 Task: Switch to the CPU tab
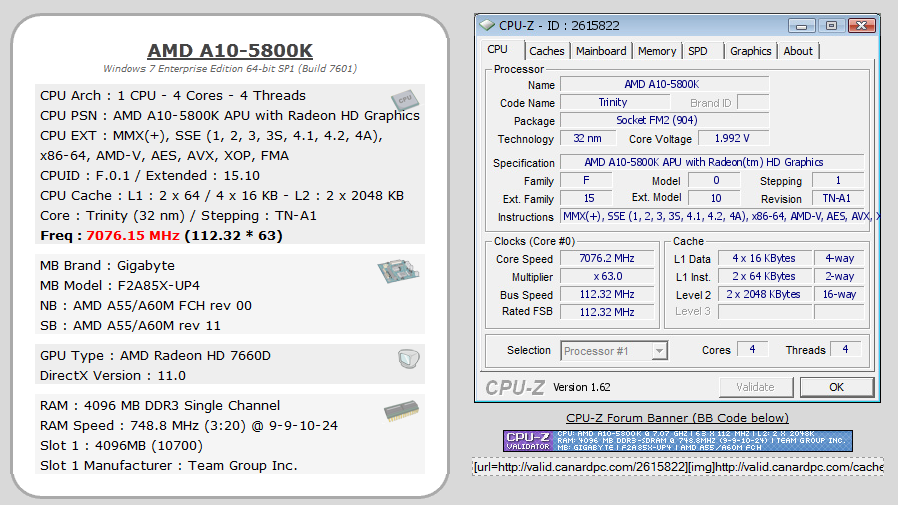coord(497,50)
